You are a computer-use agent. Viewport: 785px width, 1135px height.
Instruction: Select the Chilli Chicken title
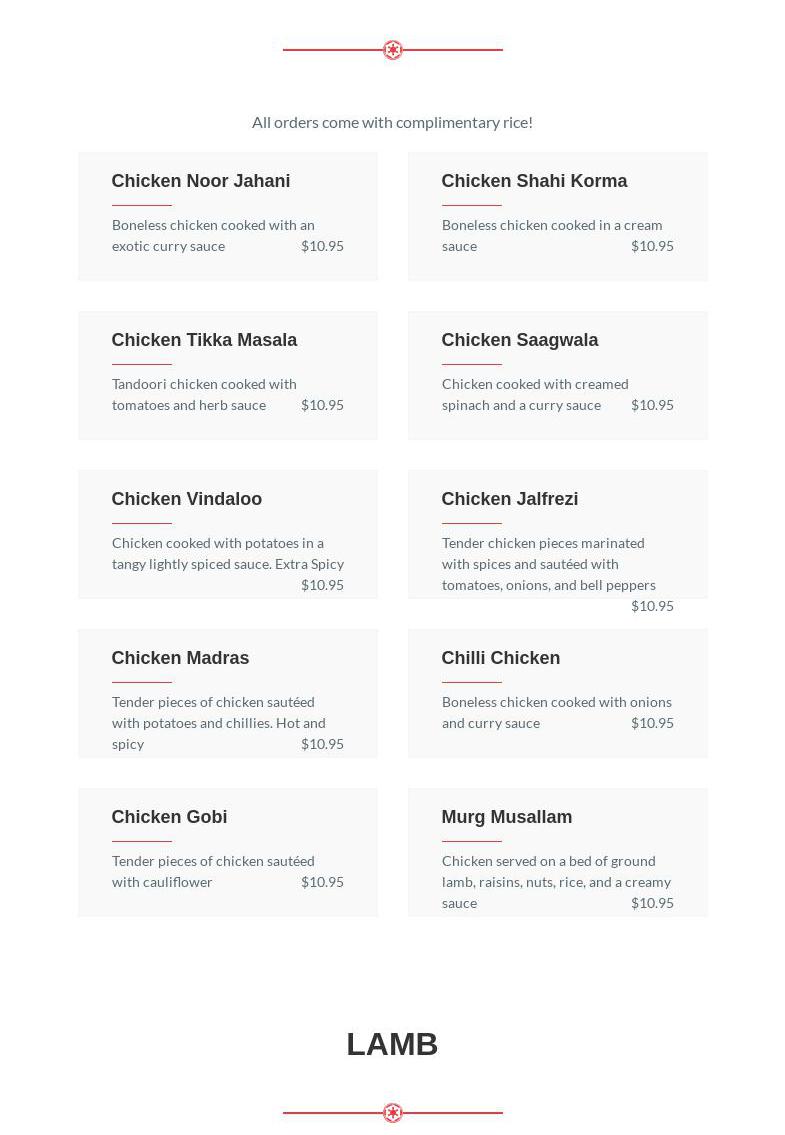[501, 658]
